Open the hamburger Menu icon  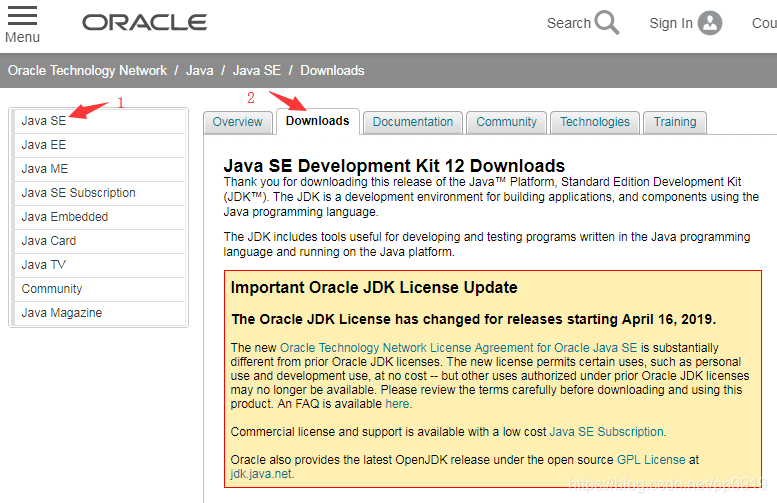pos(22,15)
